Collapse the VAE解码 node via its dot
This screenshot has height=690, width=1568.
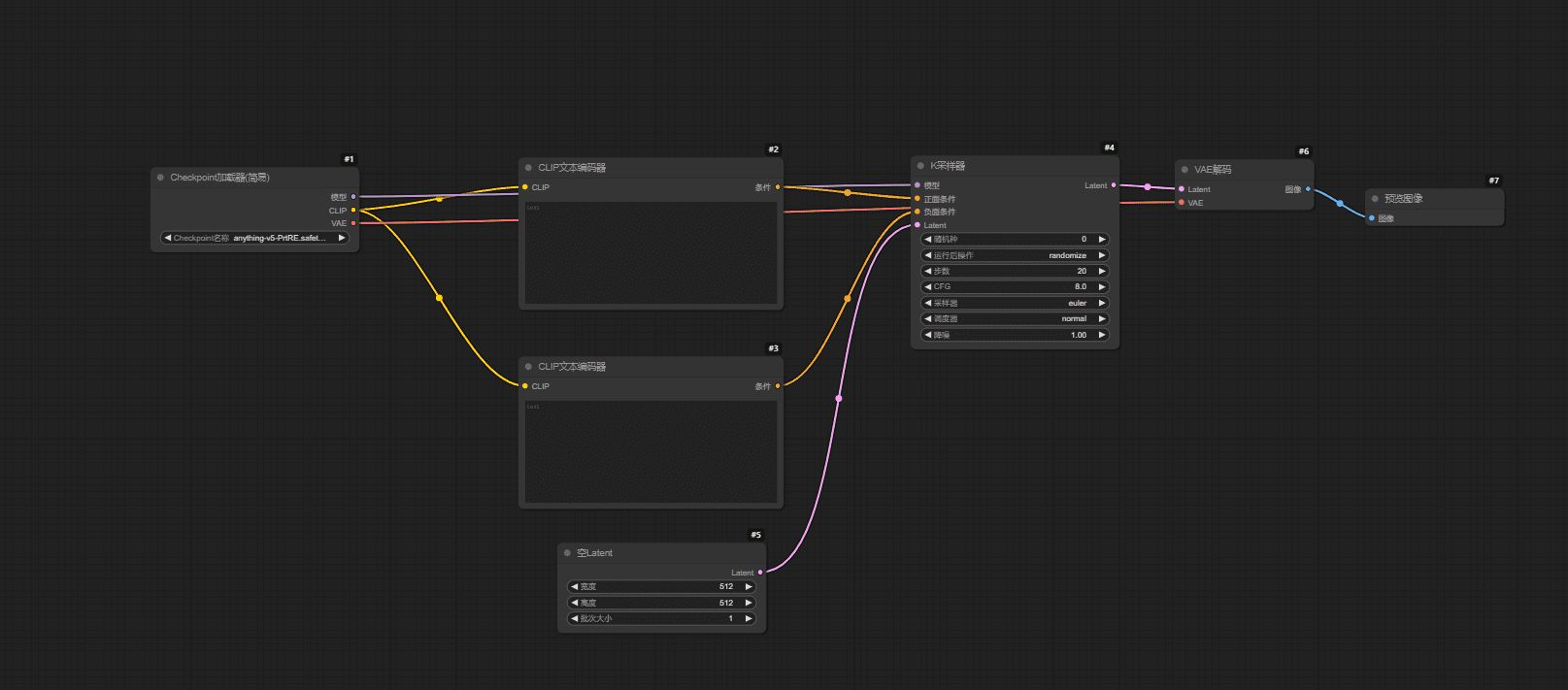1184,170
